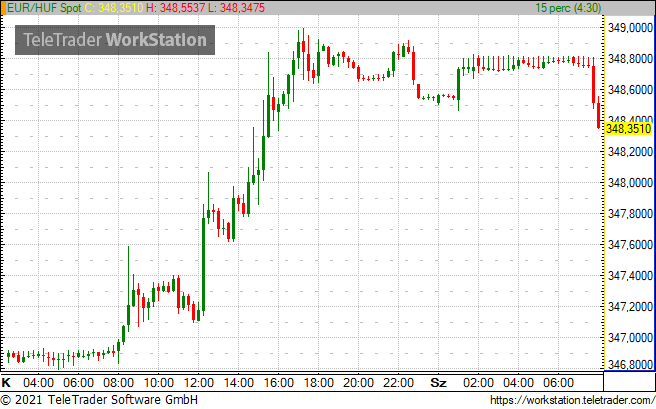656x409 pixels.
Task: Click the 02:00 time label
Action: coord(478,382)
